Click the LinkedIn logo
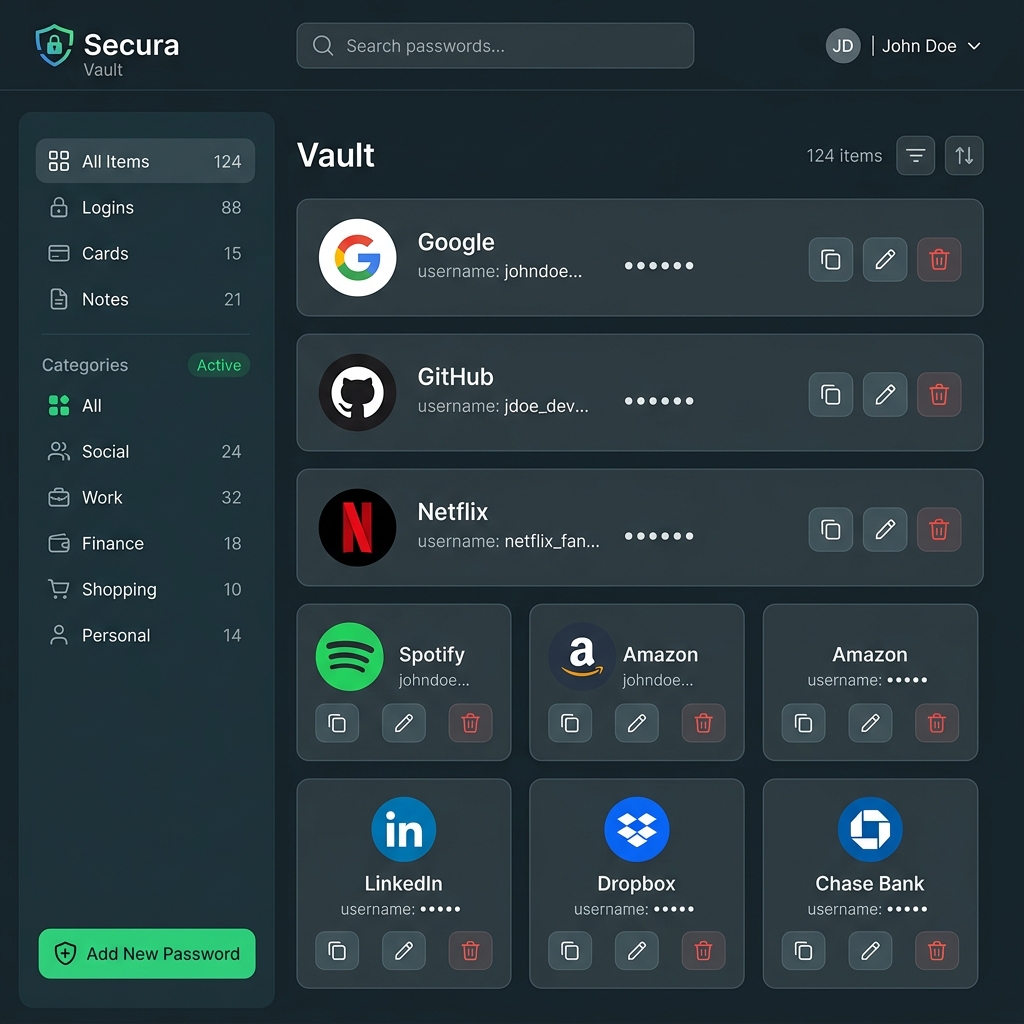Screen dimensions: 1024x1024 (404, 829)
